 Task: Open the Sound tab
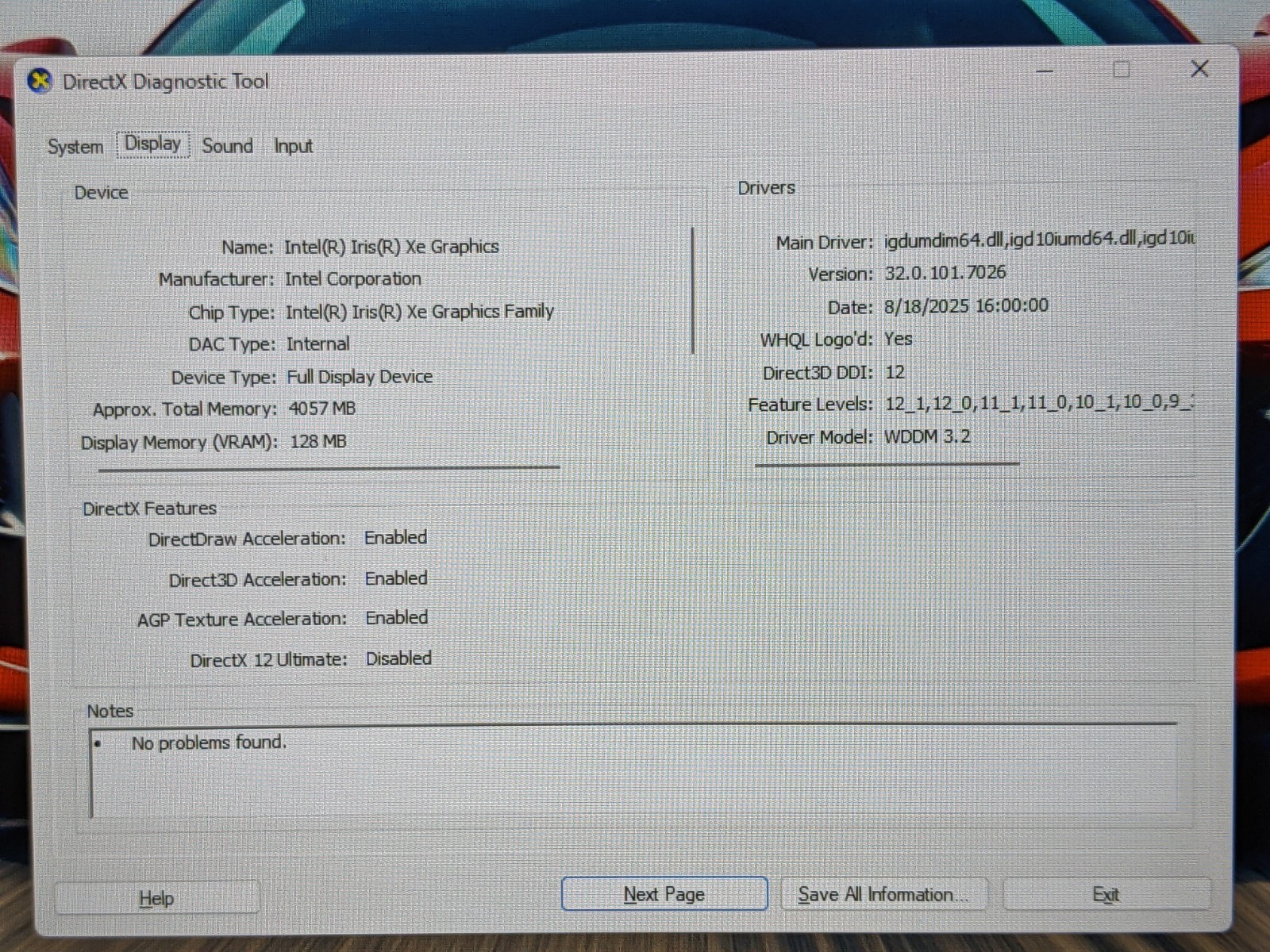pos(227,146)
